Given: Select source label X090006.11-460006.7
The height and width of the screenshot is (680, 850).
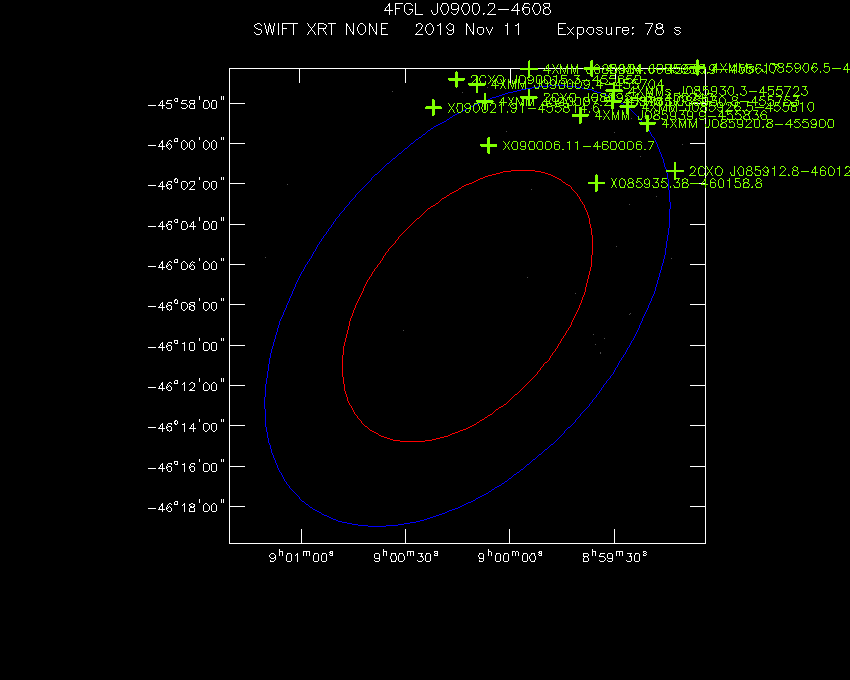Looking at the screenshot, I should coord(578,145).
